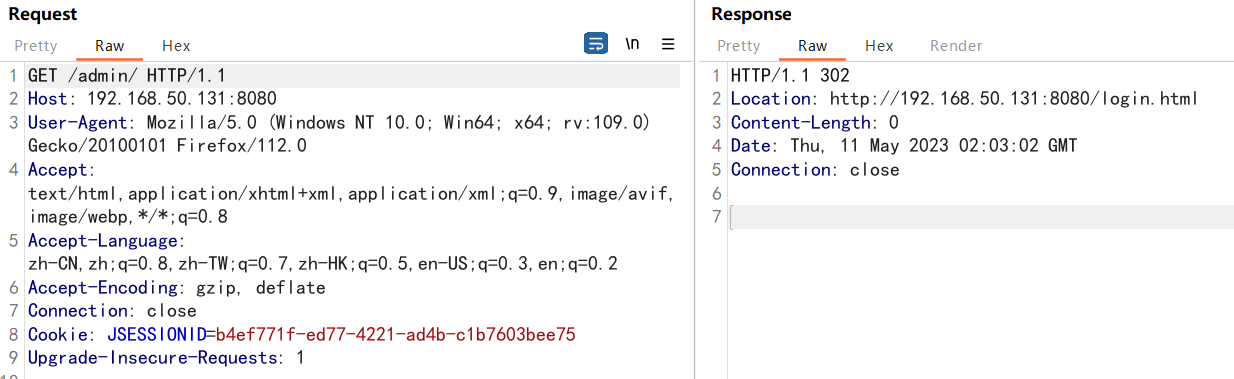This screenshot has height=379, width=1234.
Task: Click the Location login.html URL in response
Action: coord(1013,99)
